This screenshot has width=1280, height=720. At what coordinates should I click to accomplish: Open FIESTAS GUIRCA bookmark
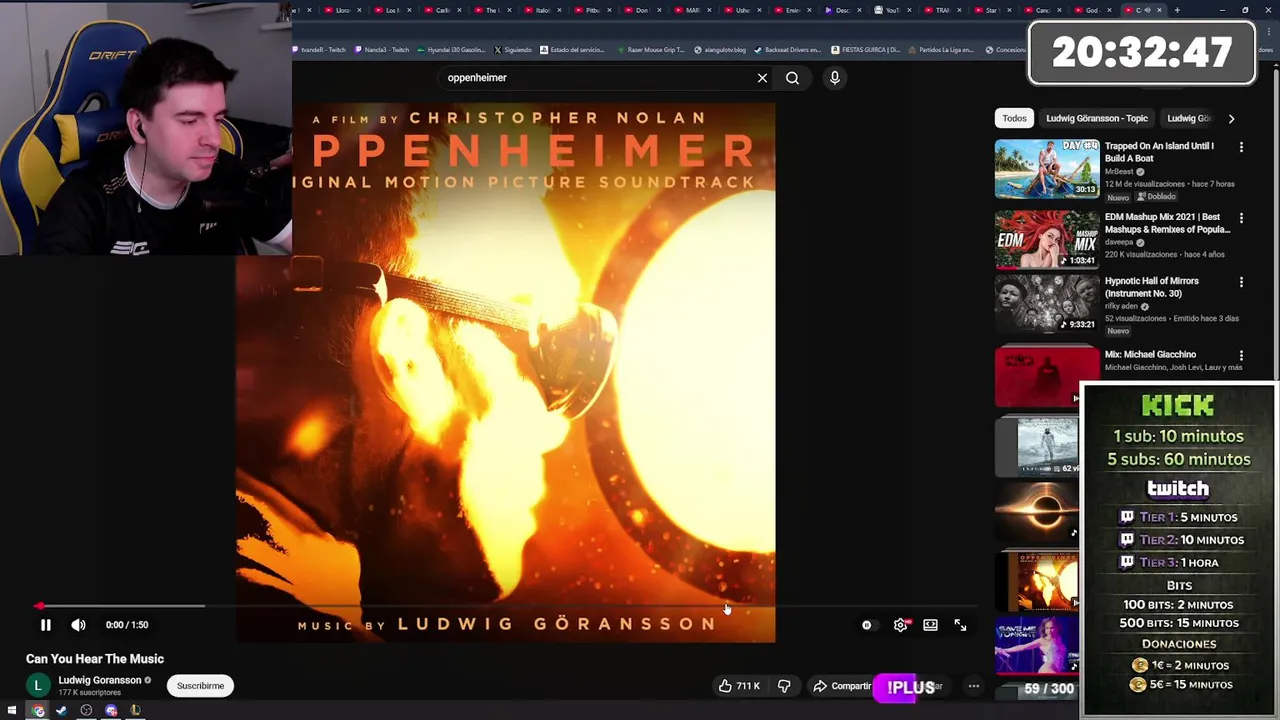tap(866, 50)
